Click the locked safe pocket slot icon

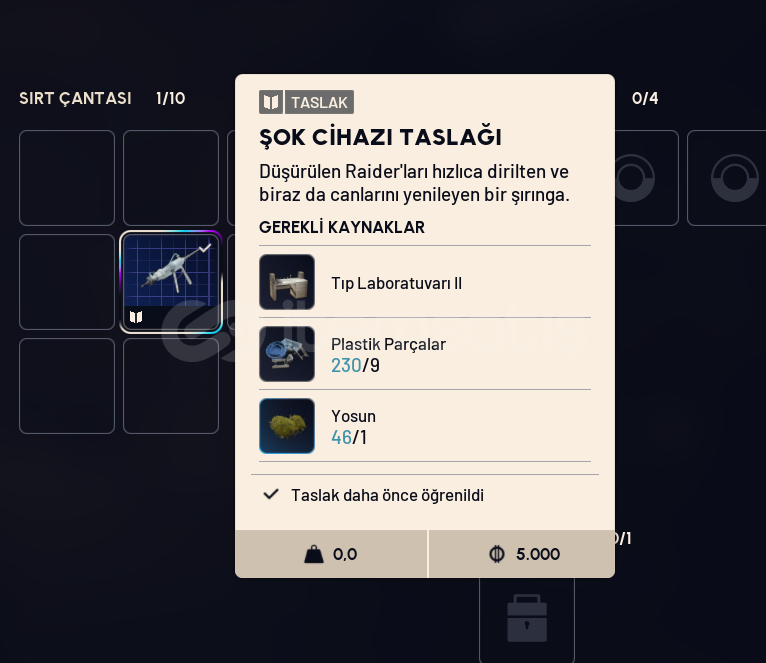pyautogui.click(x=527, y=618)
